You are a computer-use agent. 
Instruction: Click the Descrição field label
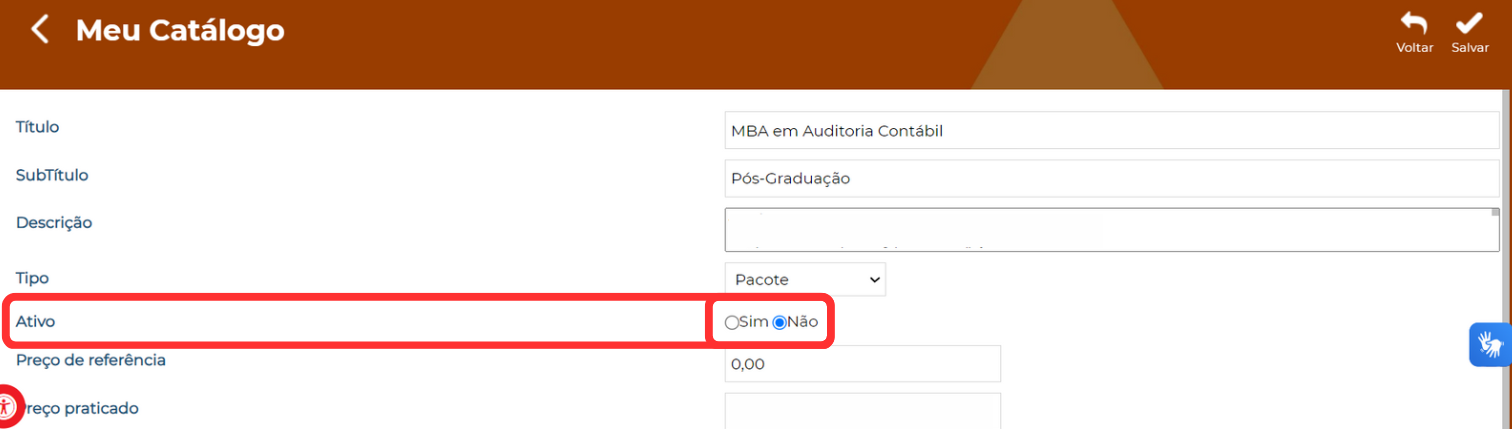(x=54, y=222)
